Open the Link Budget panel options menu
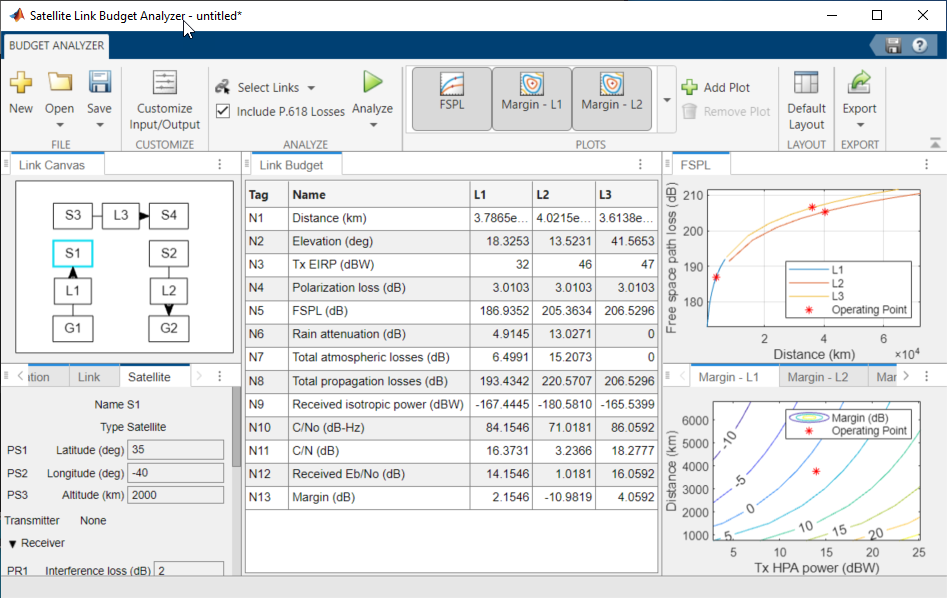This screenshot has height=598, width=947. click(640, 165)
